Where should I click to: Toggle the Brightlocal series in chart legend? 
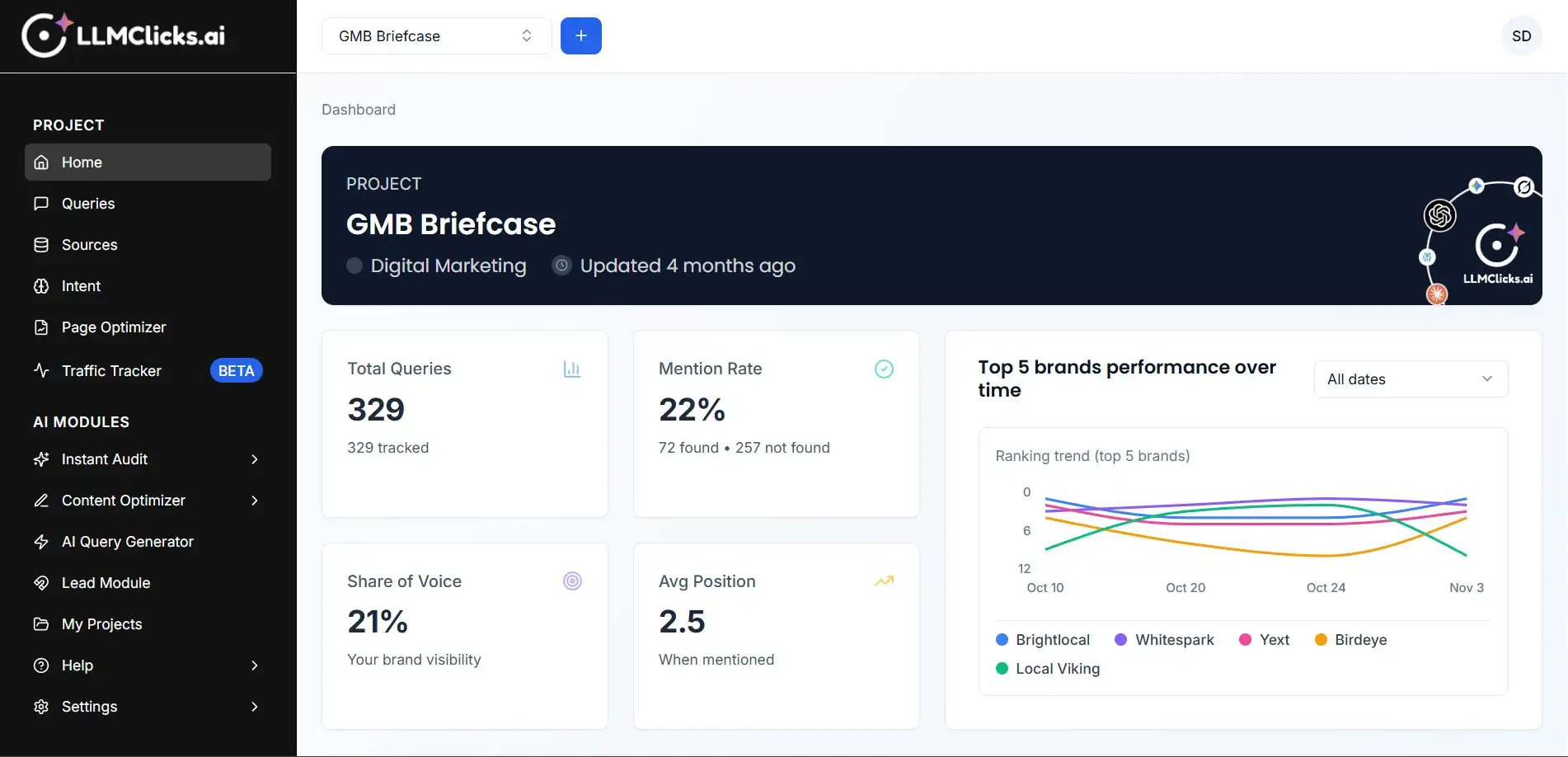click(1043, 639)
